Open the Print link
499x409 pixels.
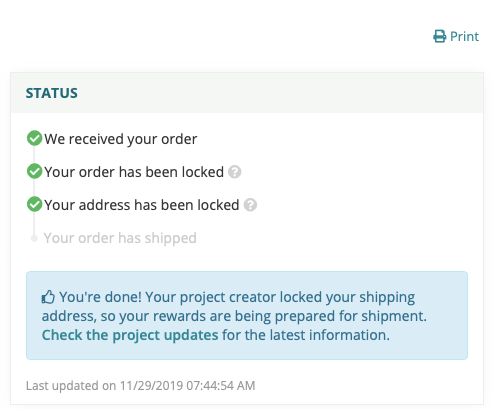tap(456, 36)
